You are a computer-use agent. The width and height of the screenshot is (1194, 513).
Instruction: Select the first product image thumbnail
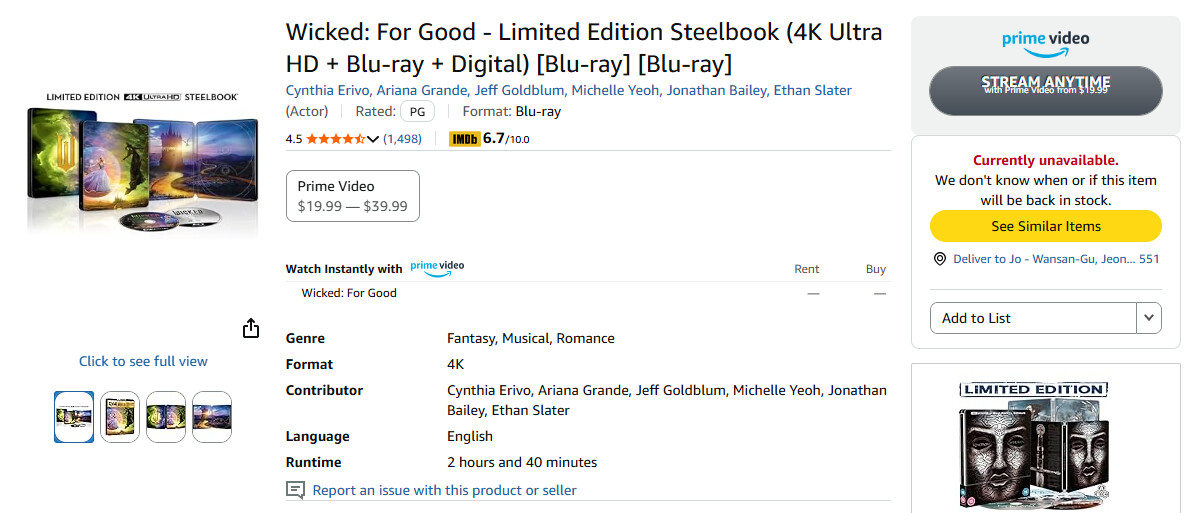coord(75,417)
